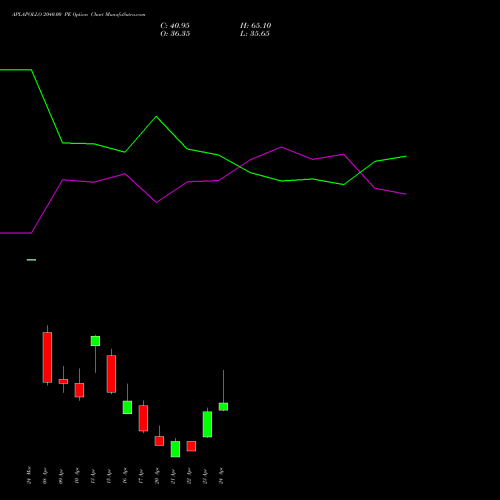The height and width of the screenshot is (500, 500).
Task: Click the red candle above the 22 Apr label
Action: pyautogui.click(x=191, y=446)
